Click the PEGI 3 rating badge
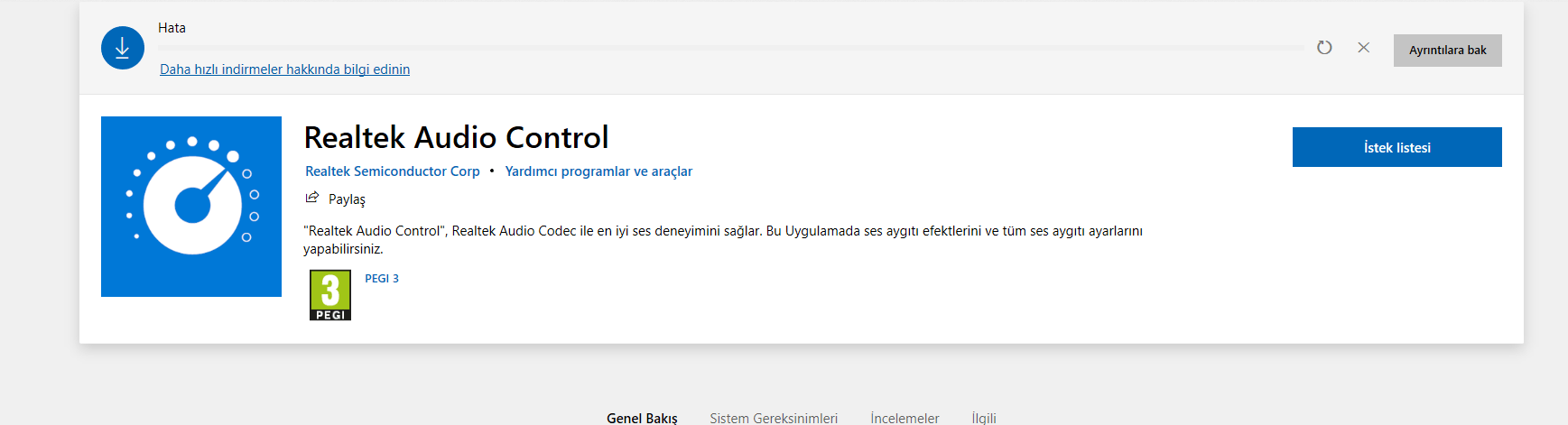Image resolution: width=1568 pixels, height=425 pixels. pyautogui.click(x=330, y=295)
